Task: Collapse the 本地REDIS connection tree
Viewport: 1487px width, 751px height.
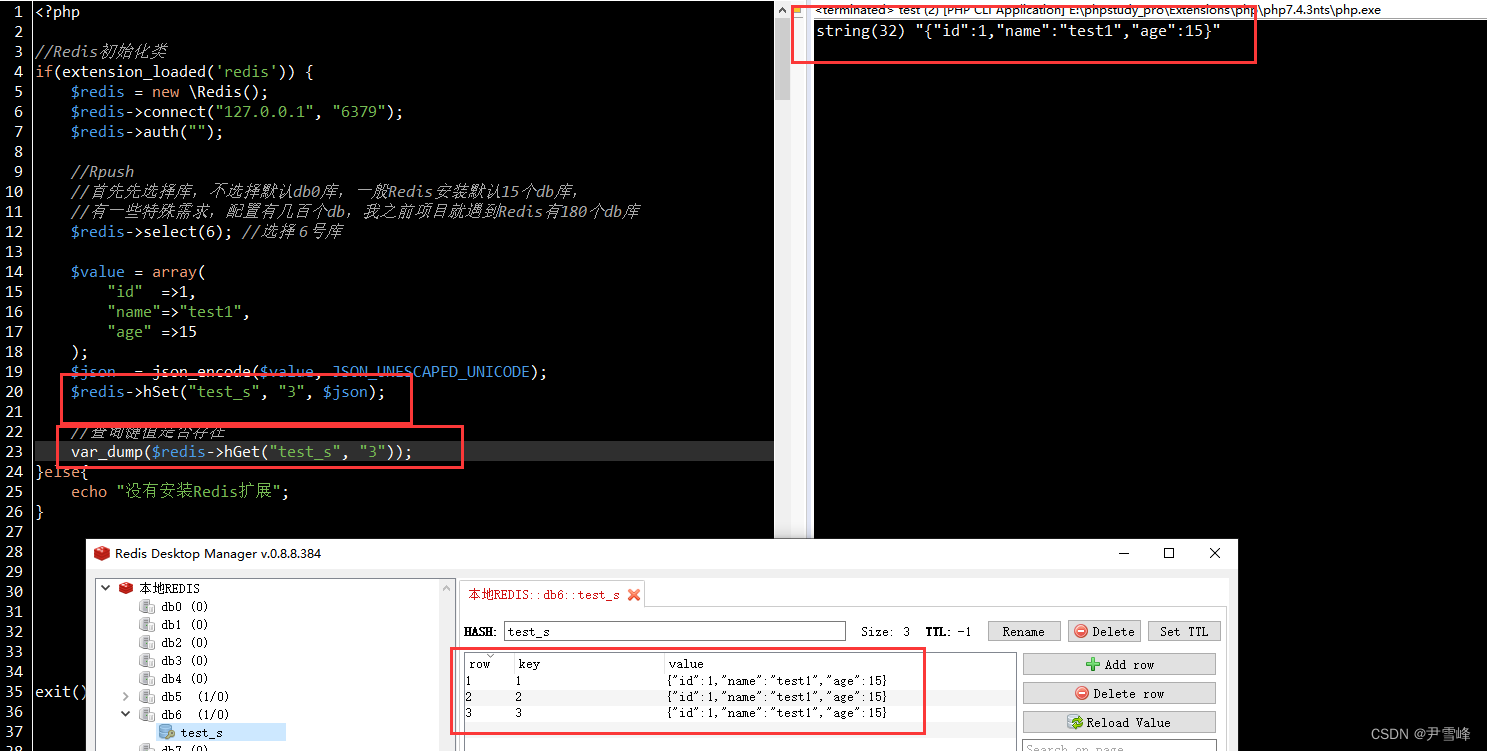Action: tap(106, 588)
